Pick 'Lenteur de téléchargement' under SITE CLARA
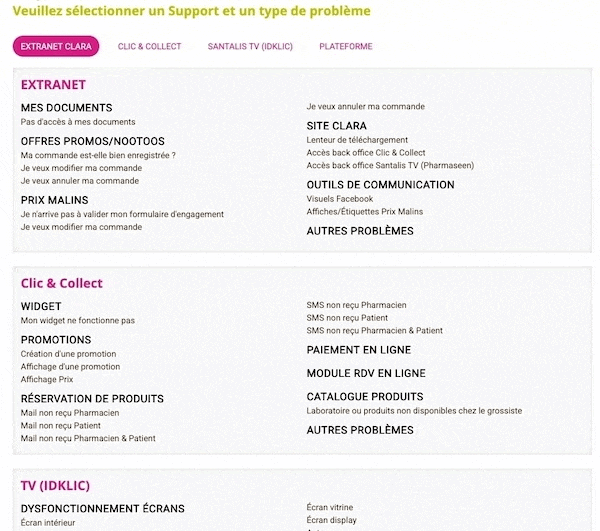The height and width of the screenshot is (531, 600). pos(357,140)
